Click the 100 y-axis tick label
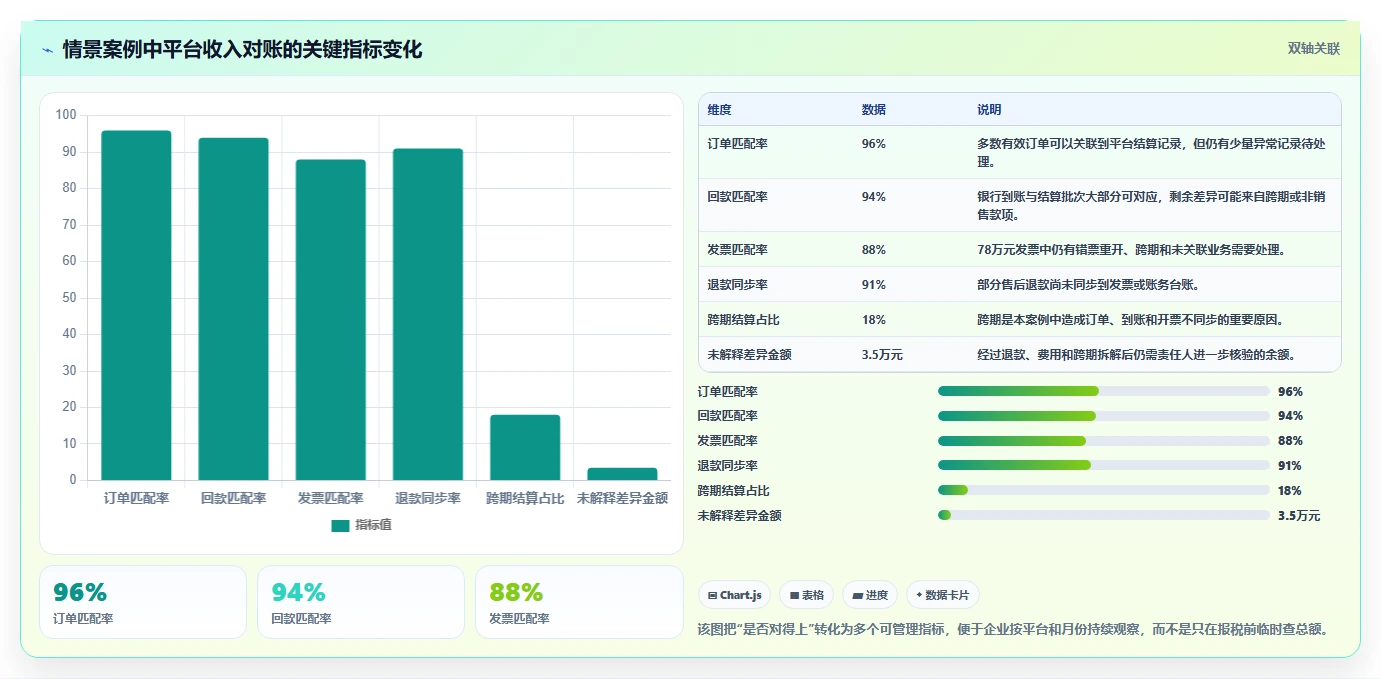 pyautogui.click(x=66, y=115)
